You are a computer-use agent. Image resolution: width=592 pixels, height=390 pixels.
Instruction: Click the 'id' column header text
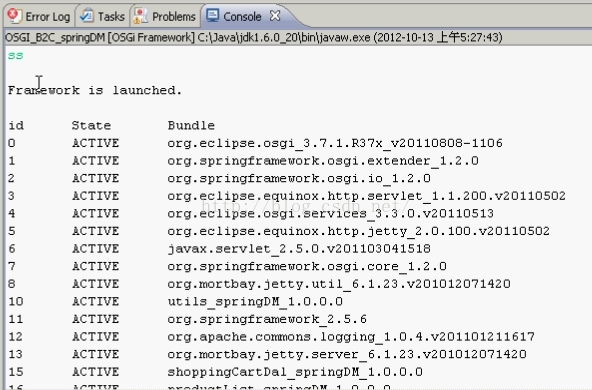(16, 125)
